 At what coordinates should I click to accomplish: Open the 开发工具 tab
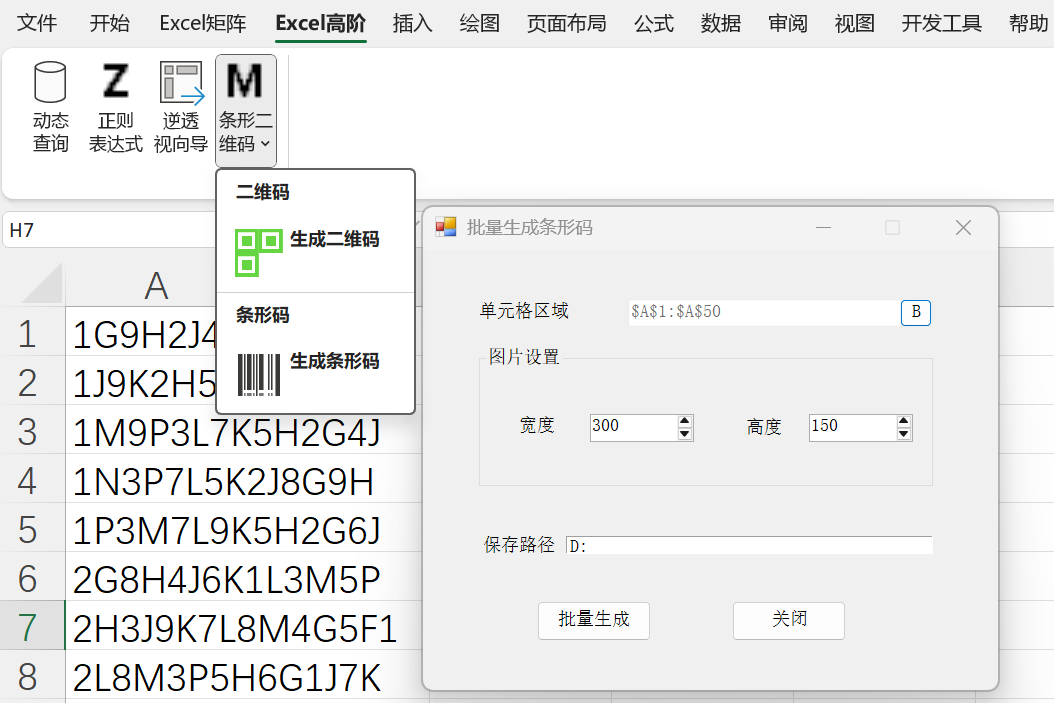click(942, 24)
